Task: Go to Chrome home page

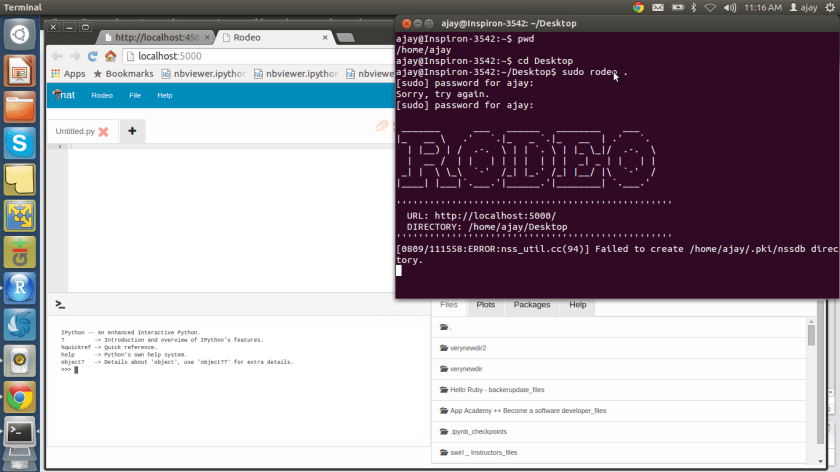Action: (110, 56)
